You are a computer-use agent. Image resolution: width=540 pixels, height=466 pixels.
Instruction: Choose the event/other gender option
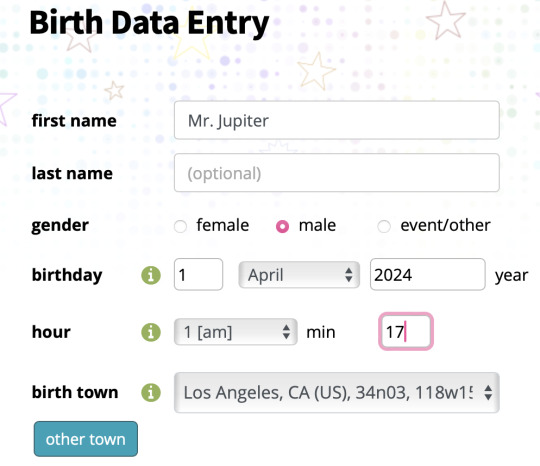384,226
